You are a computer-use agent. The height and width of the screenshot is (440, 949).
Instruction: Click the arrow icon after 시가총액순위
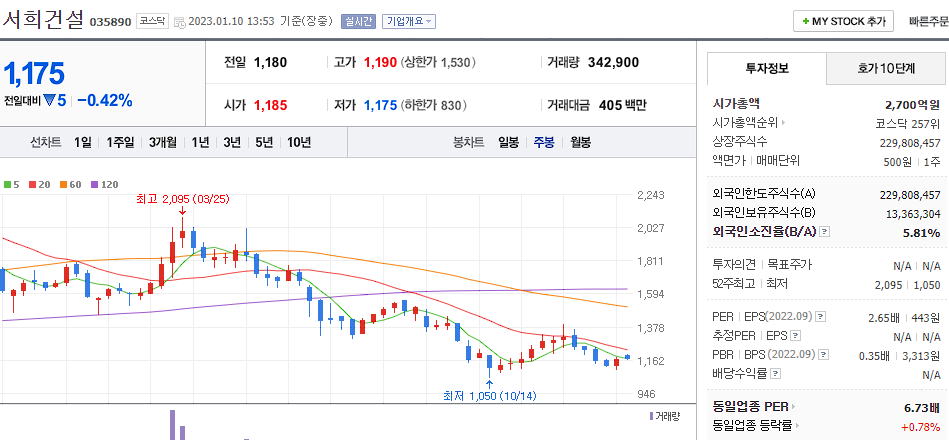(x=783, y=123)
